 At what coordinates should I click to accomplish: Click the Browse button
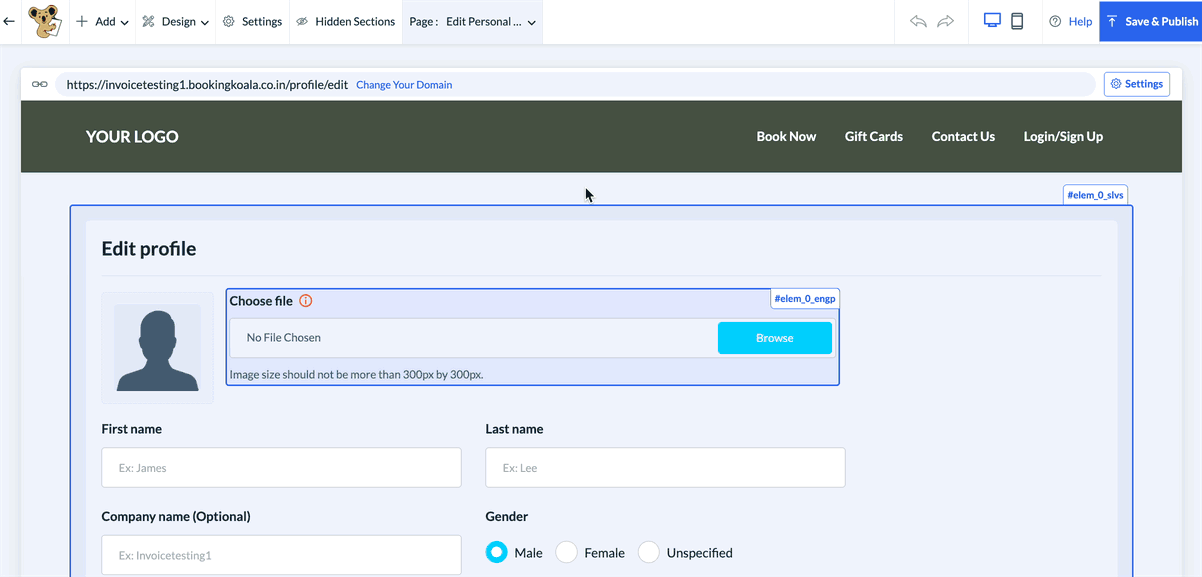point(775,338)
